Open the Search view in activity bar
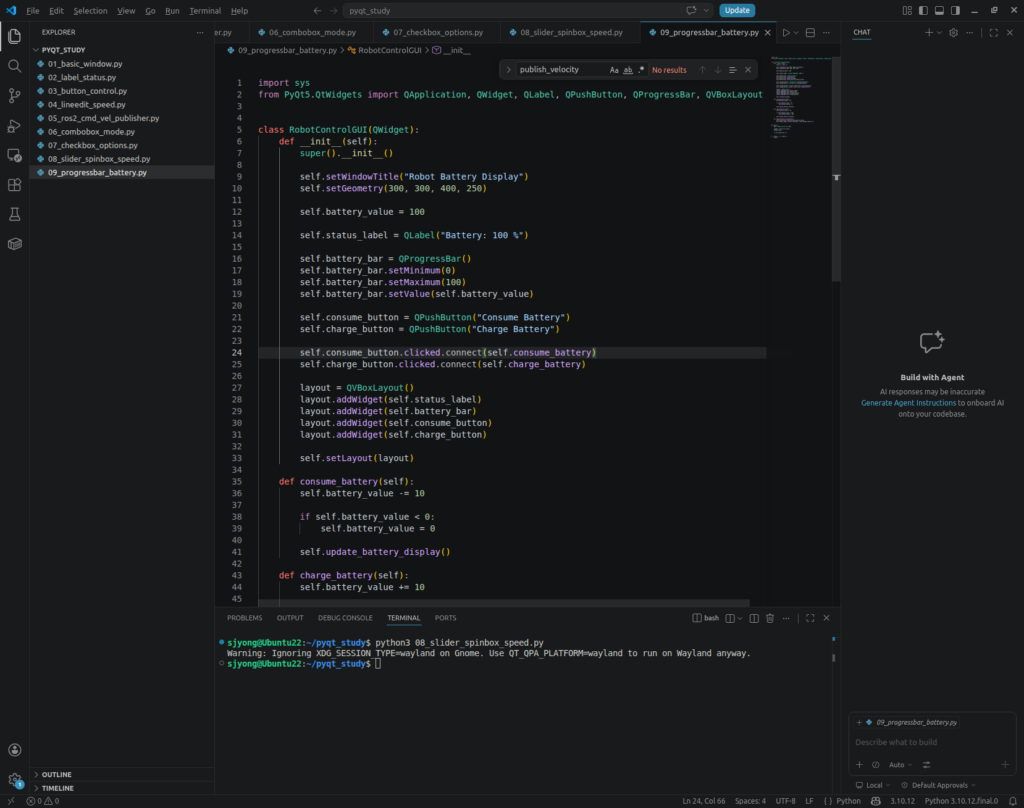 click(14, 66)
